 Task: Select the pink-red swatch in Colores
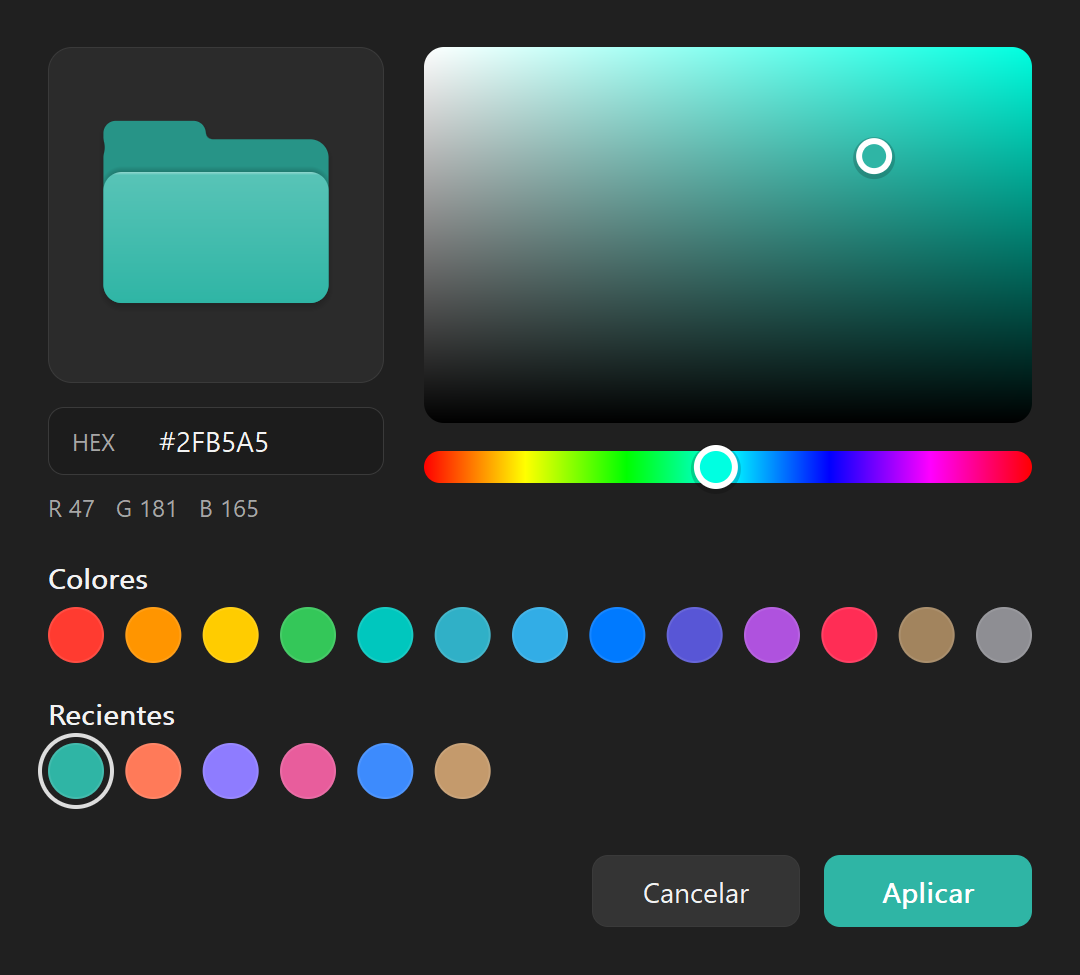click(849, 635)
